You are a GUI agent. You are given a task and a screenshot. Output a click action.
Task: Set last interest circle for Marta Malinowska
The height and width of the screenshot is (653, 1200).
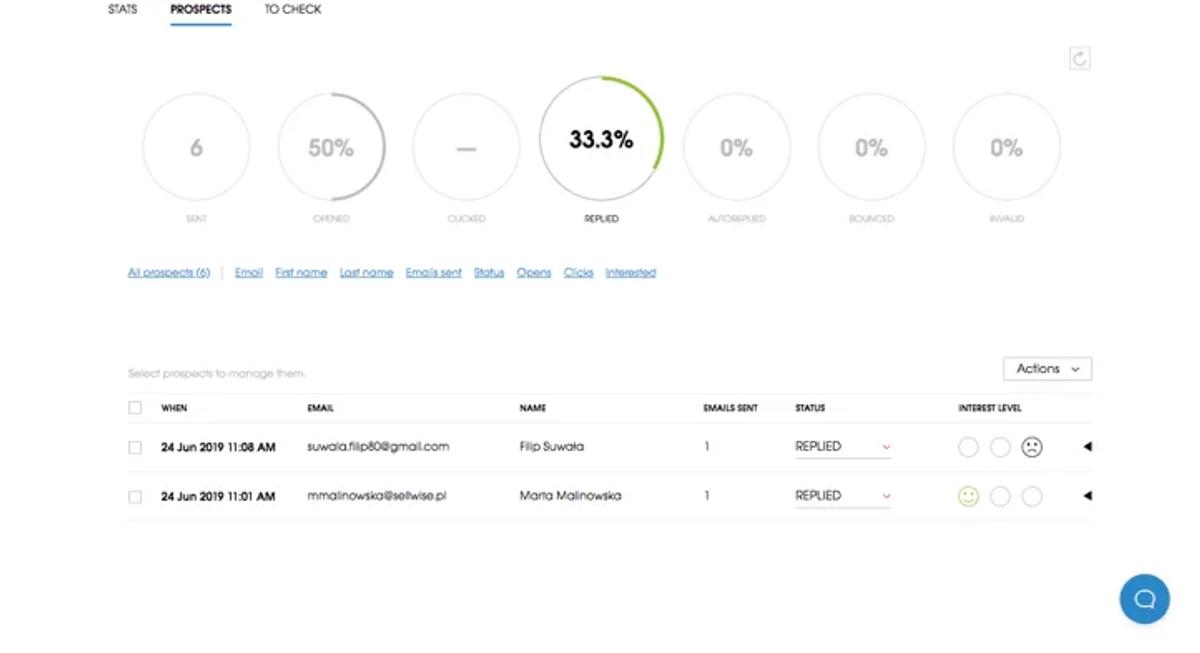pos(1032,496)
